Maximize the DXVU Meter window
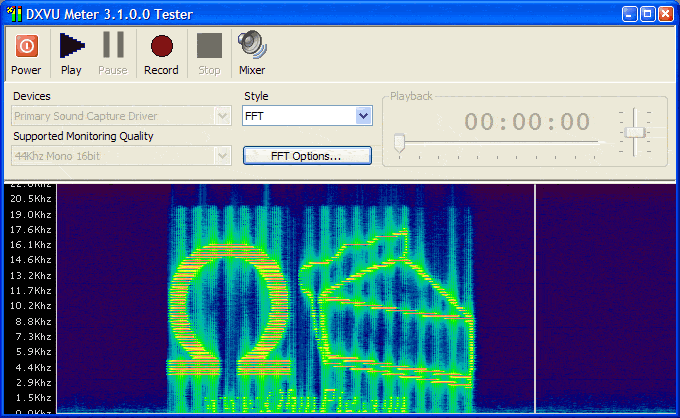The width and height of the screenshot is (680, 418). click(x=646, y=14)
